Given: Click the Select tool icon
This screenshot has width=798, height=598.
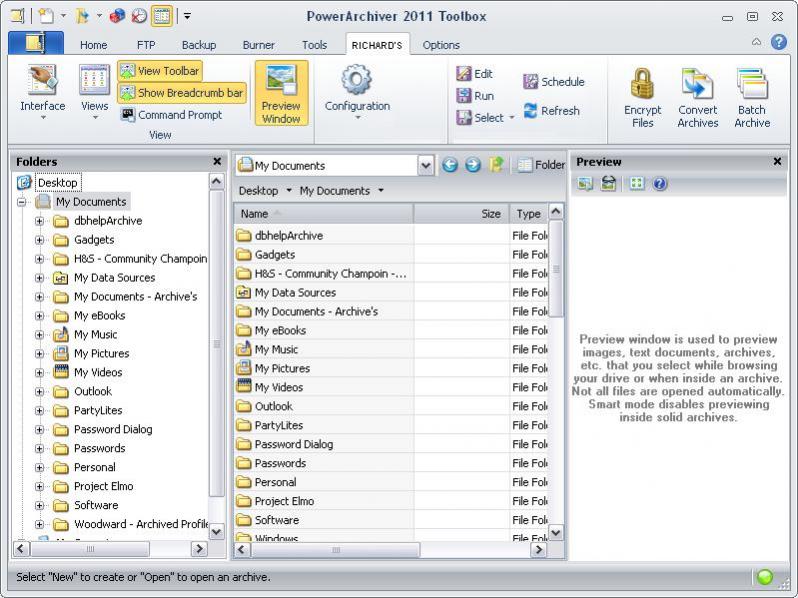Looking at the screenshot, I should coord(464,118).
